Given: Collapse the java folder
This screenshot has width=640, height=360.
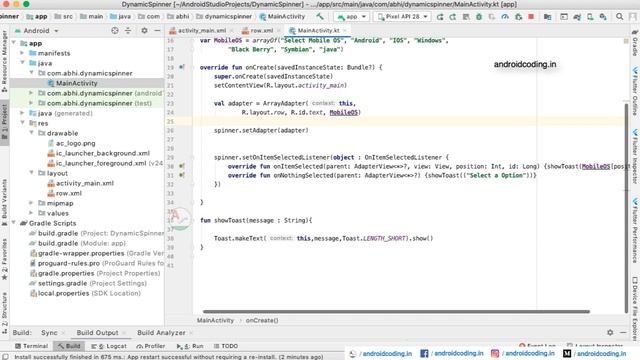Looking at the screenshot, I should click(22, 63).
